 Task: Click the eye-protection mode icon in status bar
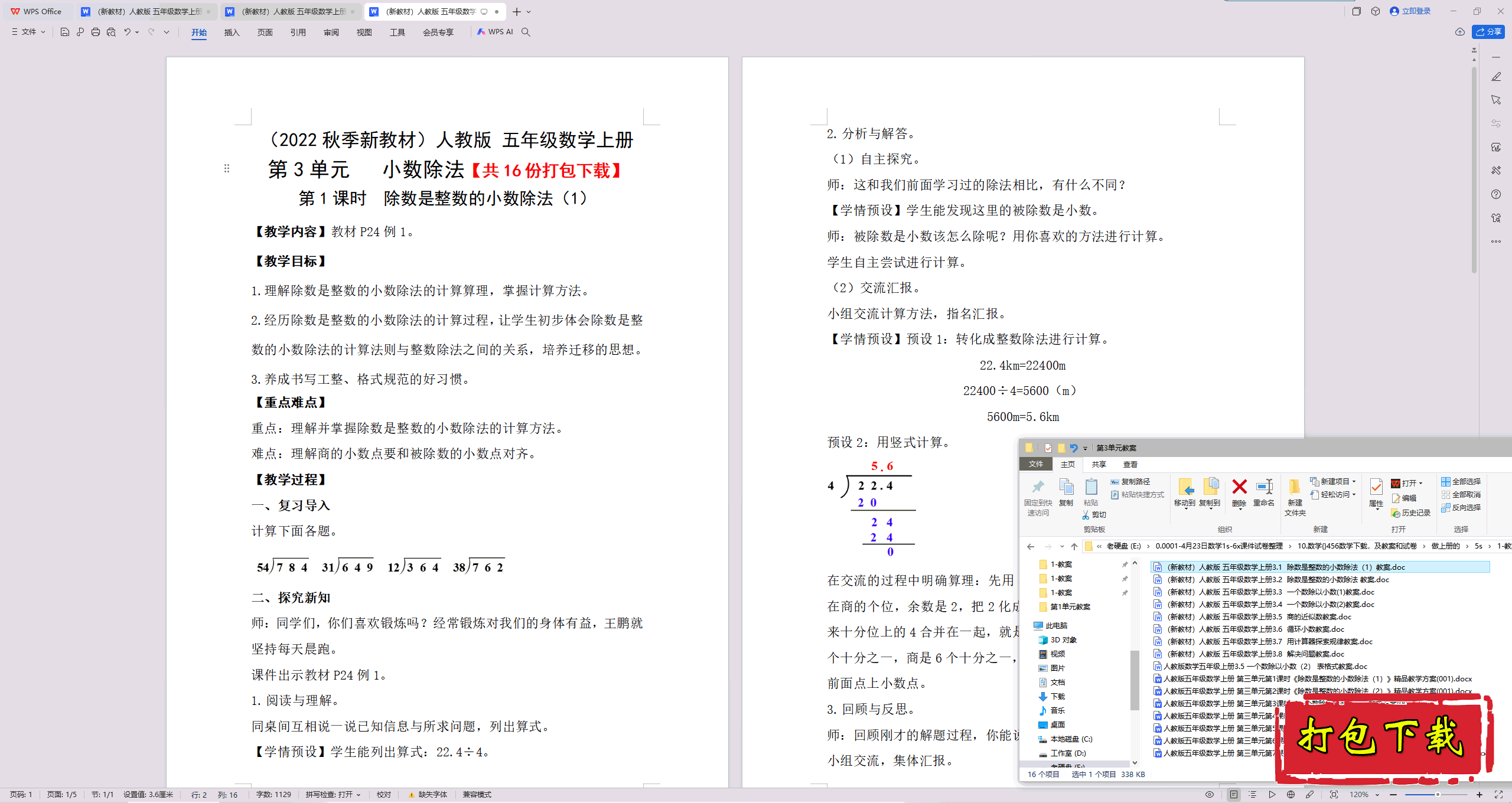point(1210,795)
